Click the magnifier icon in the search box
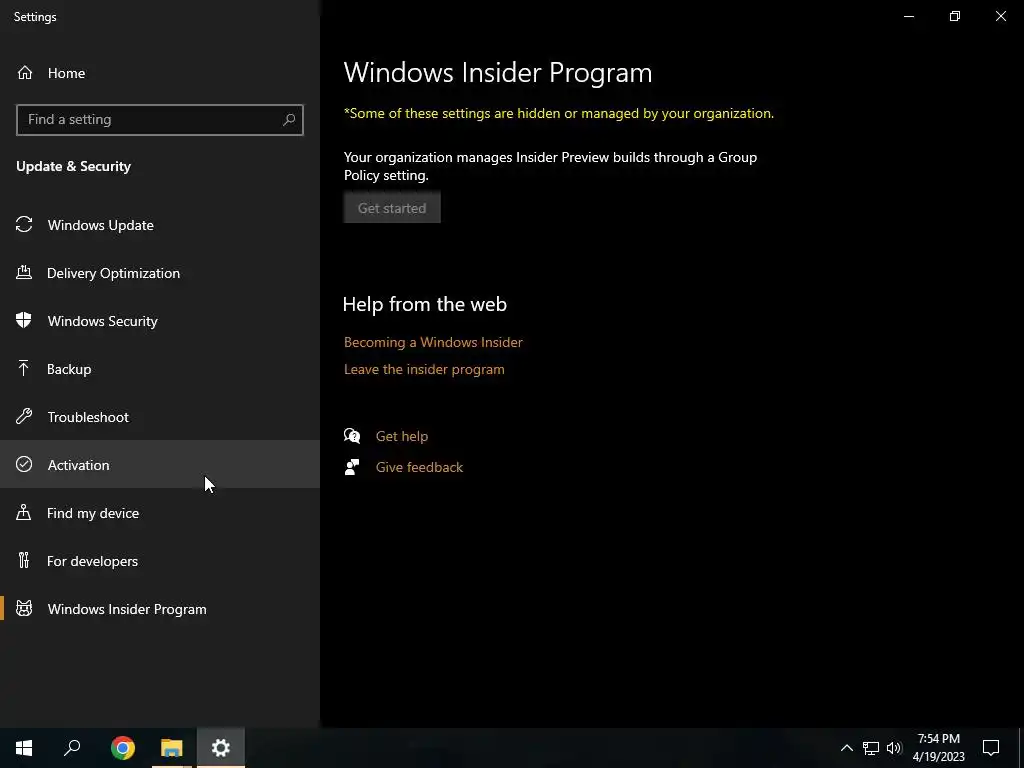 click(x=289, y=120)
